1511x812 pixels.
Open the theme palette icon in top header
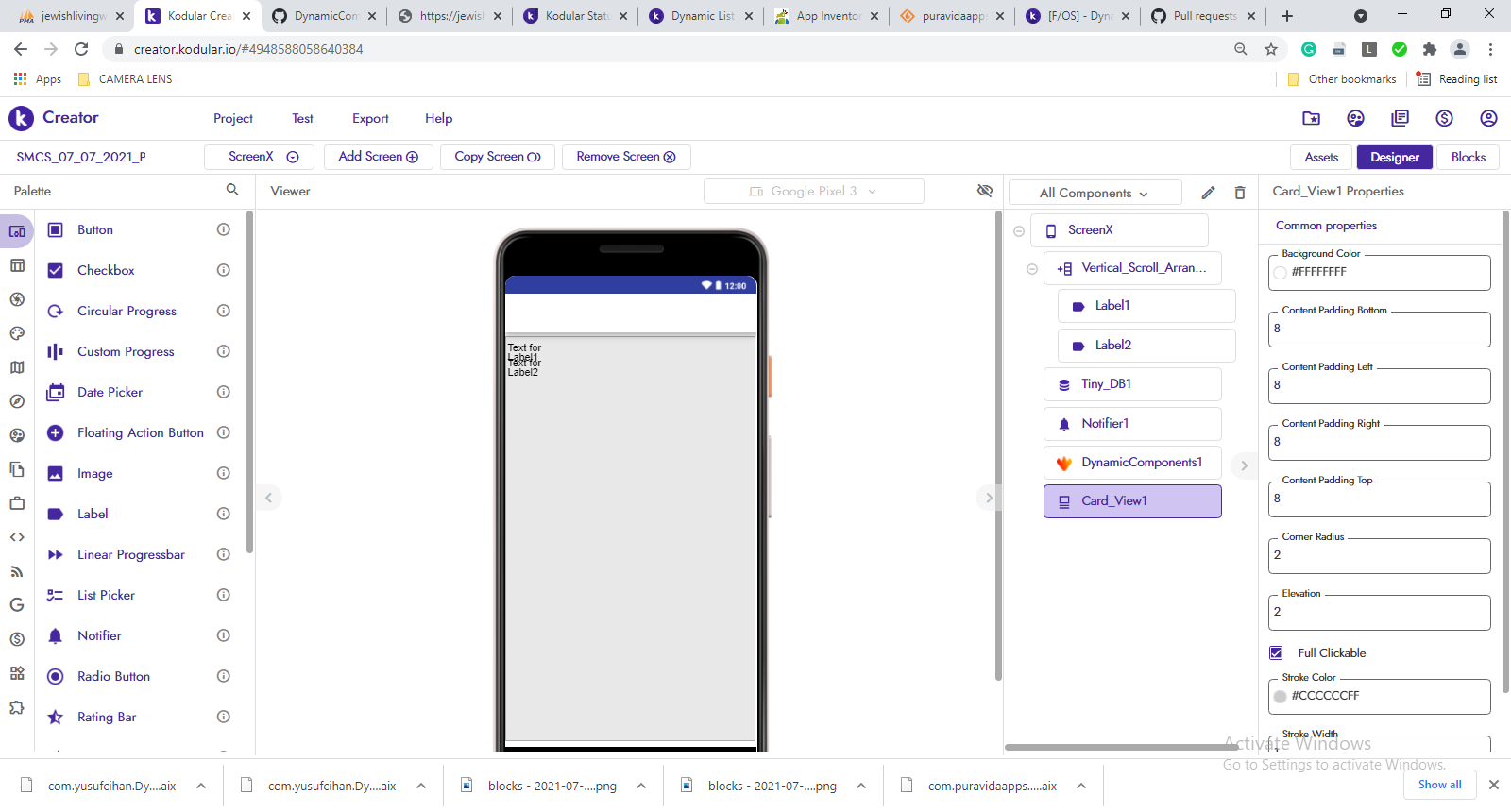coord(1355,118)
